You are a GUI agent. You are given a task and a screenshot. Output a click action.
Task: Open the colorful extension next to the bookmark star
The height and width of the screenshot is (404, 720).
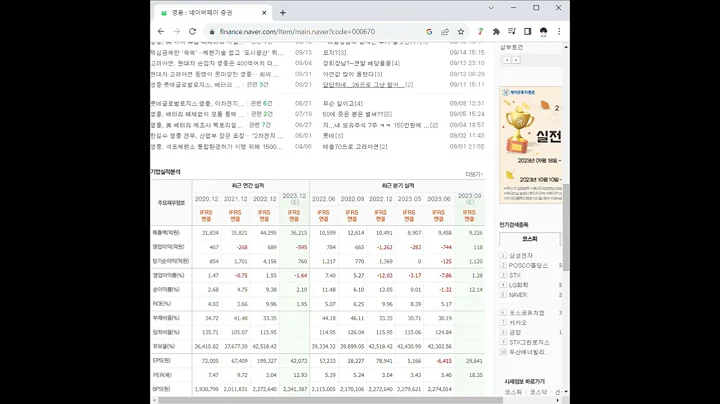click(x=480, y=32)
